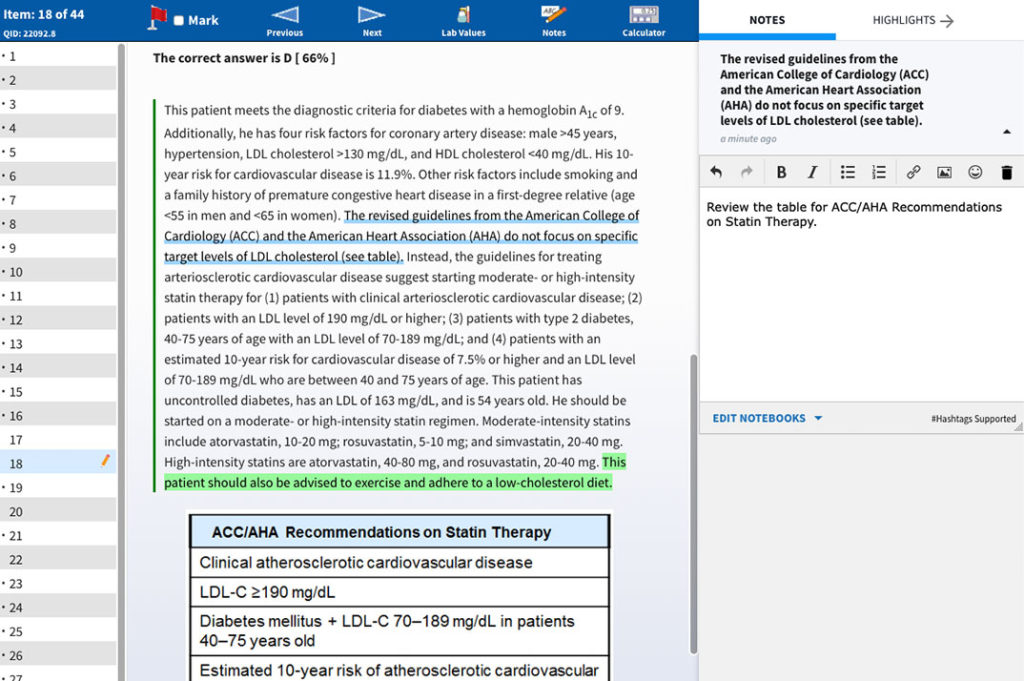Delete the note using the trash icon

pos(1006,171)
